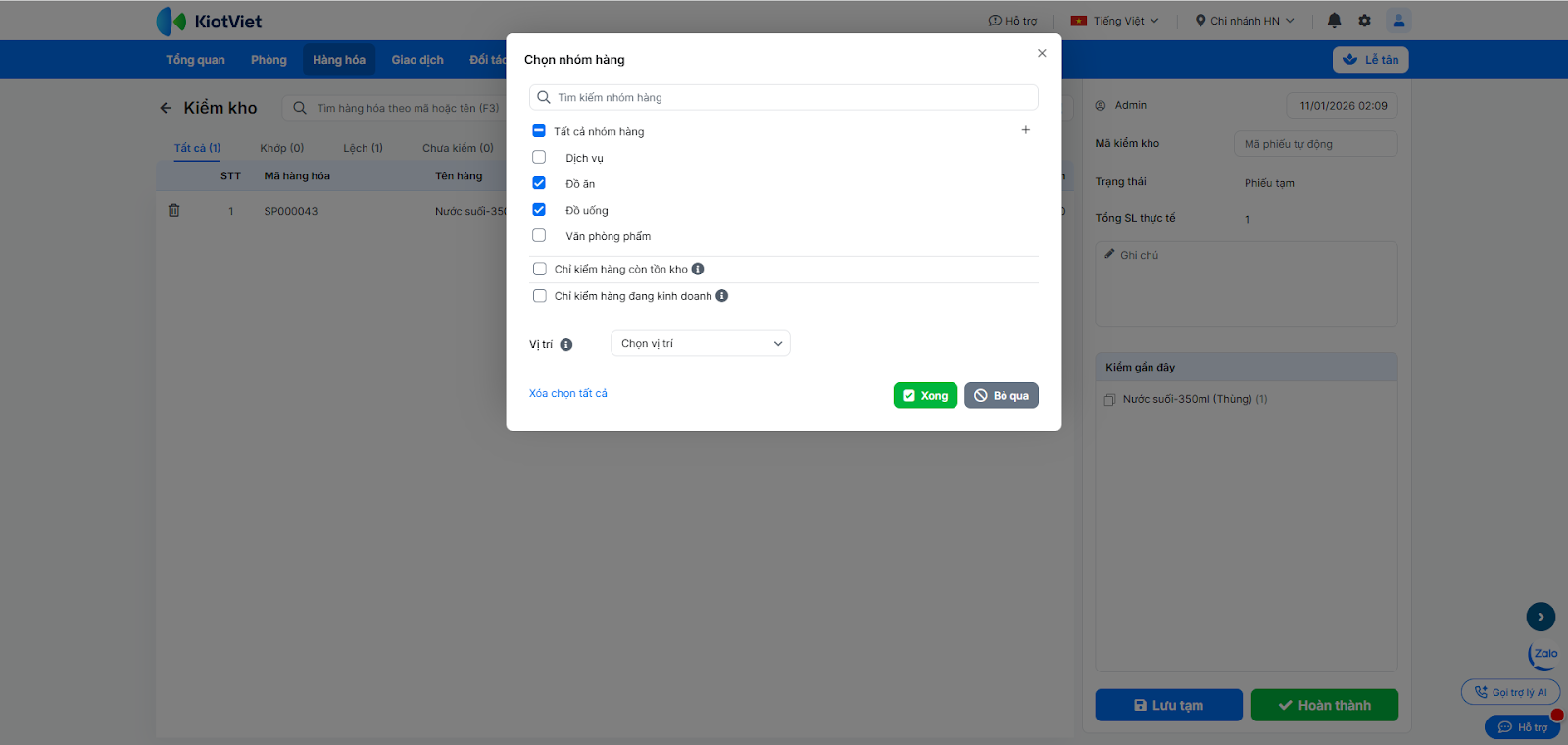Click the STT column header
This screenshot has width=1568, height=745.
230,176
